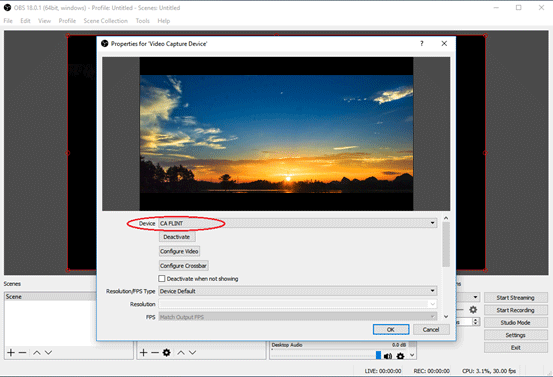Open the Resolution/FPS Type dropdown
The image size is (553, 377).
click(298, 291)
